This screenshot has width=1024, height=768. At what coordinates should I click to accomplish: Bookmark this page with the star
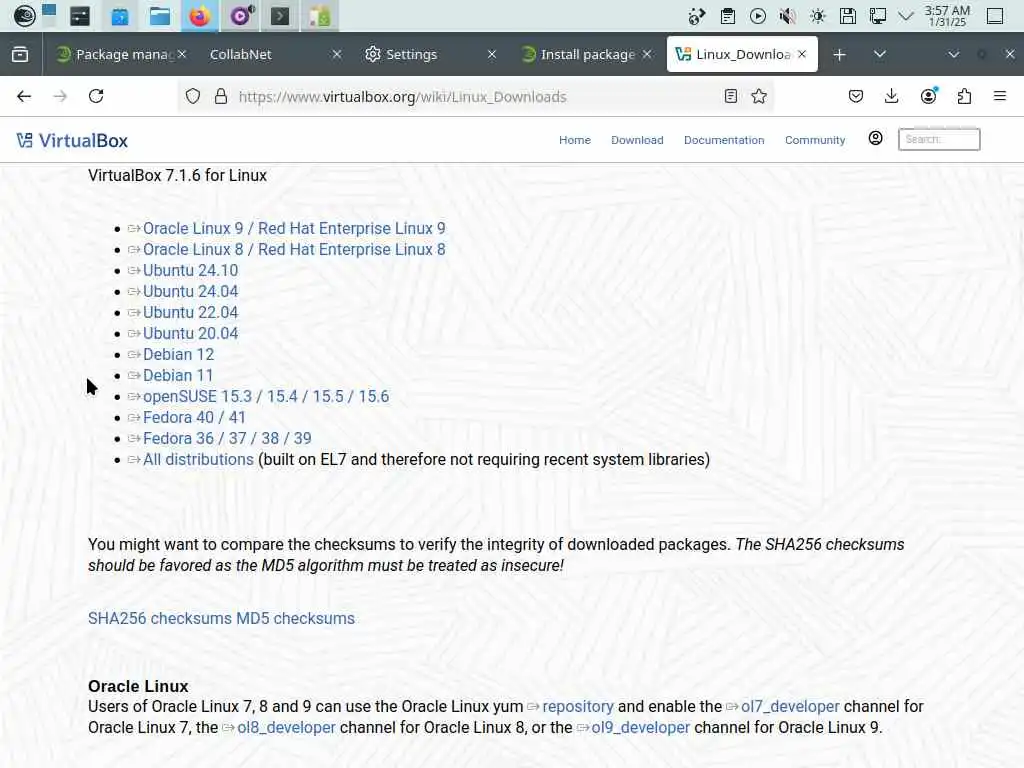pos(759,97)
